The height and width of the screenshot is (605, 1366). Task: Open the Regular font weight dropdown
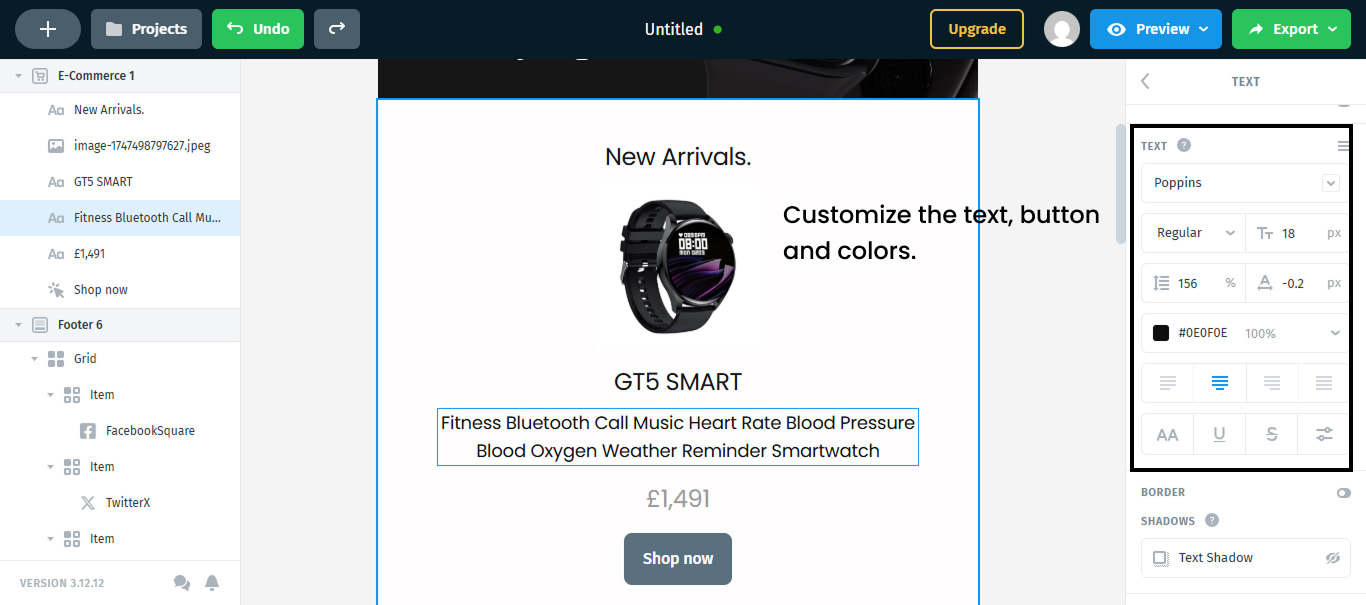tap(1192, 232)
